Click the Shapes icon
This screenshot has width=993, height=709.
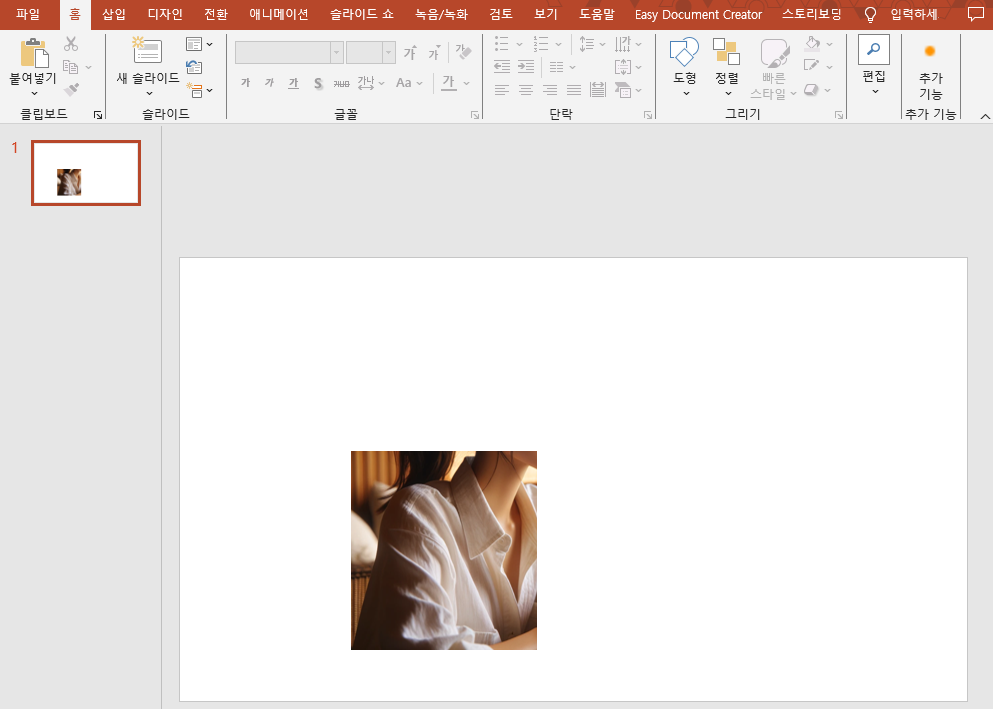[x=685, y=51]
